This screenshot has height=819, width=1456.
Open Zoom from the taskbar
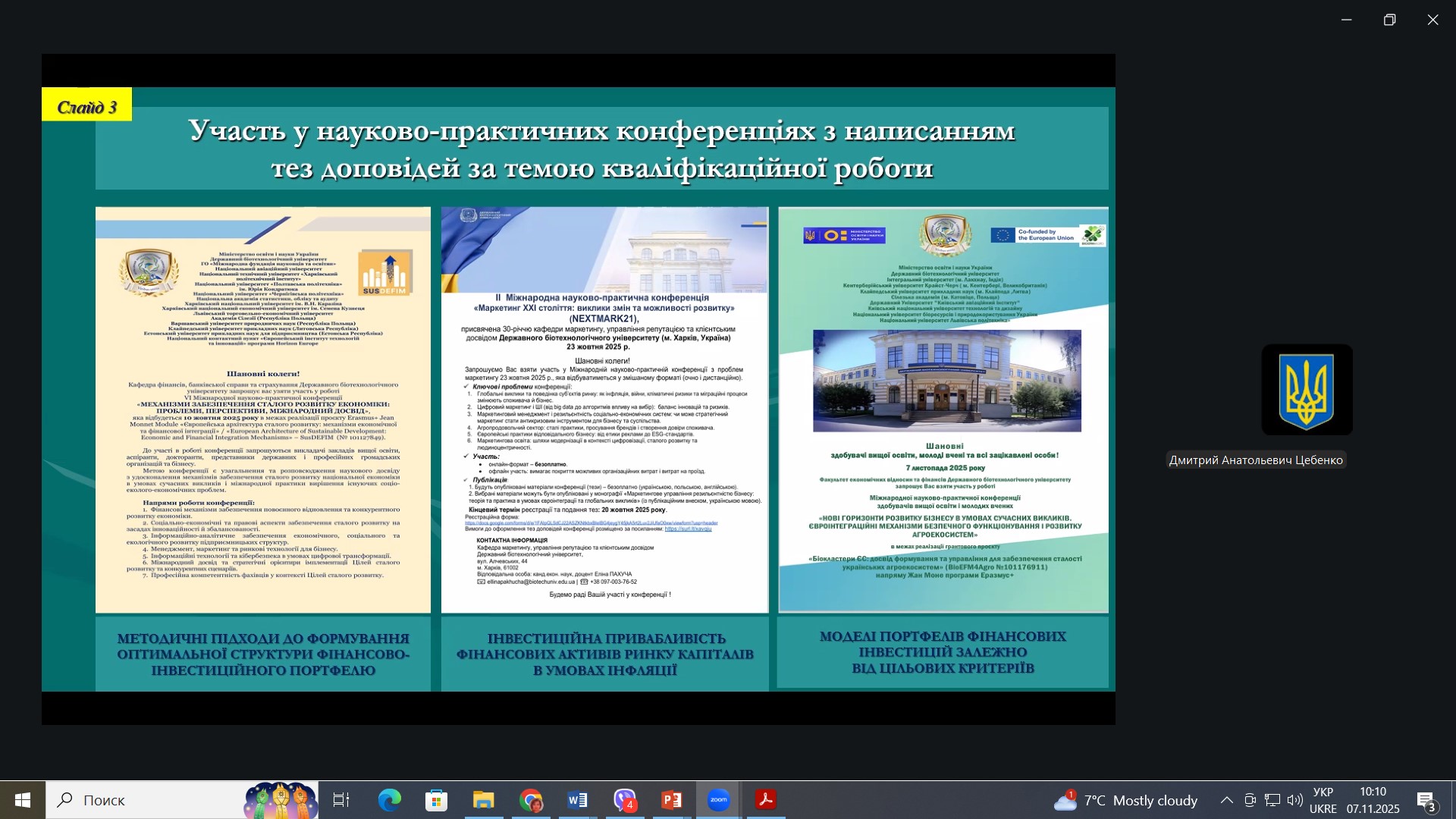click(718, 800)
